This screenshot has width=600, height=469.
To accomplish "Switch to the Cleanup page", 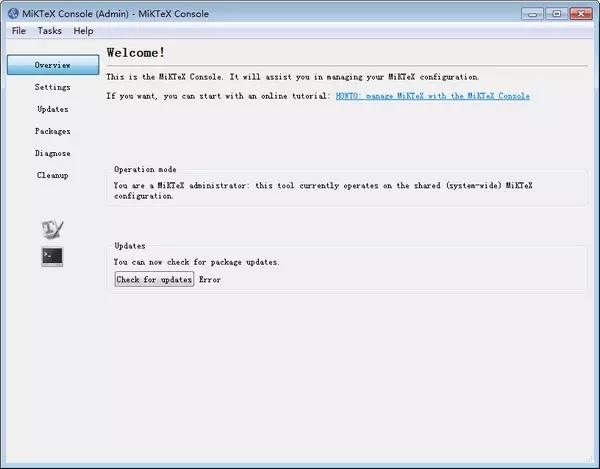I will click(x=53, y=175).
